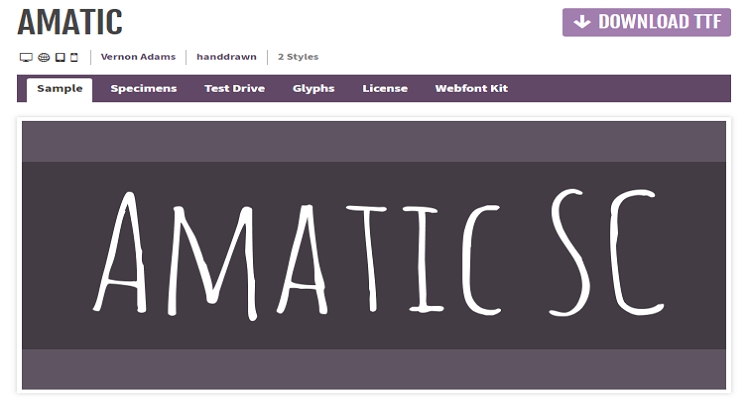Click the 2 Styles link
The image size is (750, 400).
point(298,57)
